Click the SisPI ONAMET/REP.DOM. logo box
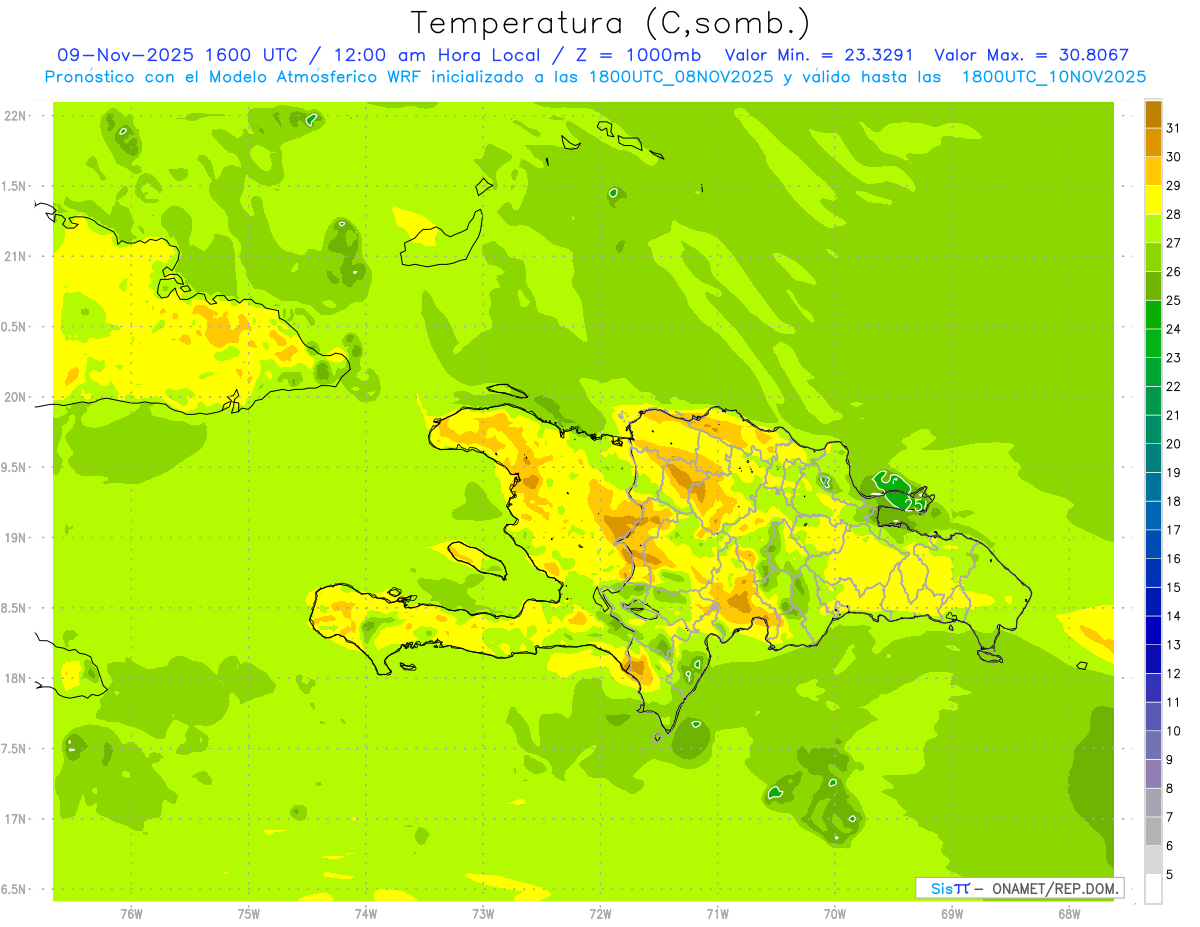 click(x=1019, y=888)
